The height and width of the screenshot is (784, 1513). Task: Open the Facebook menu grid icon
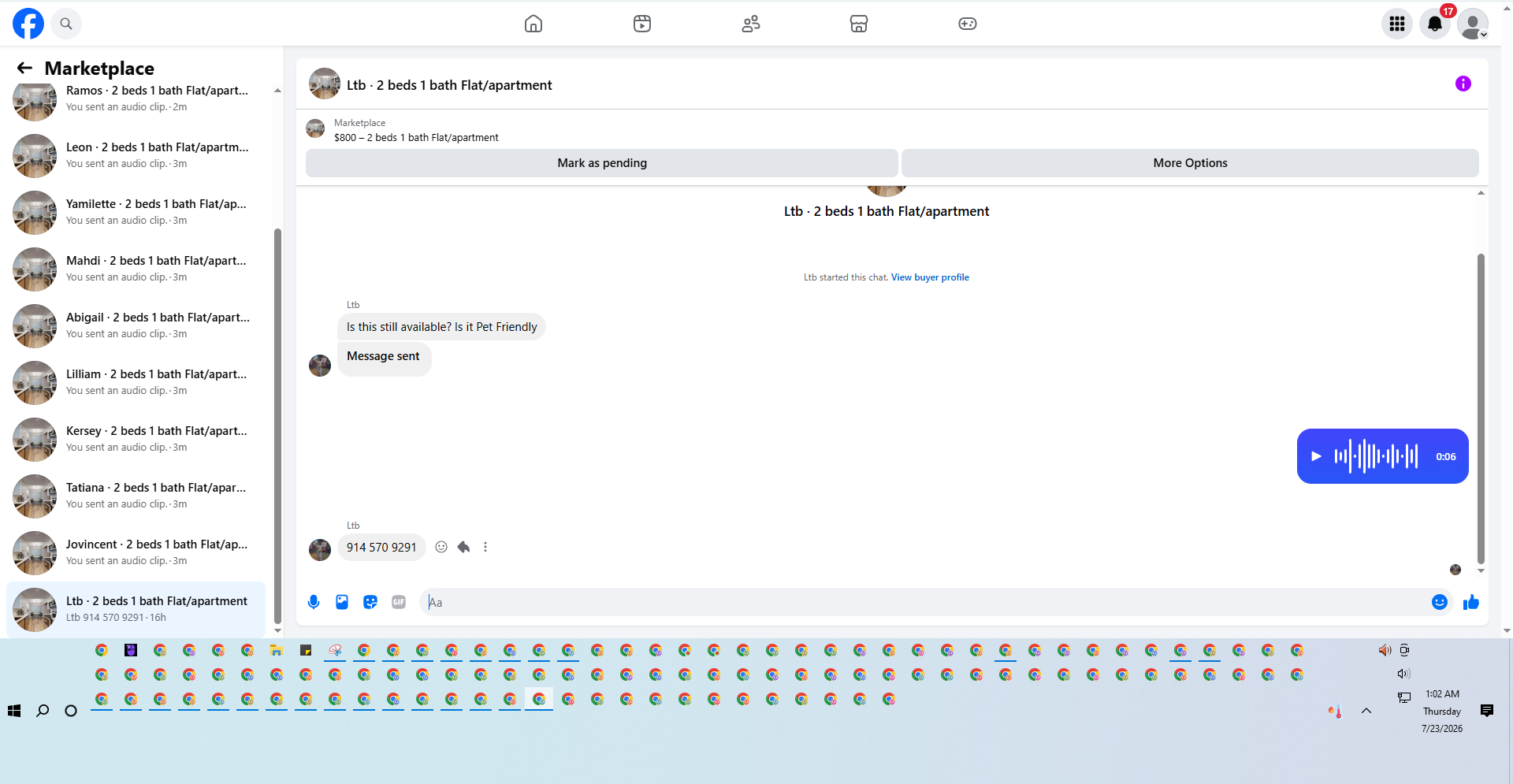1397,24
